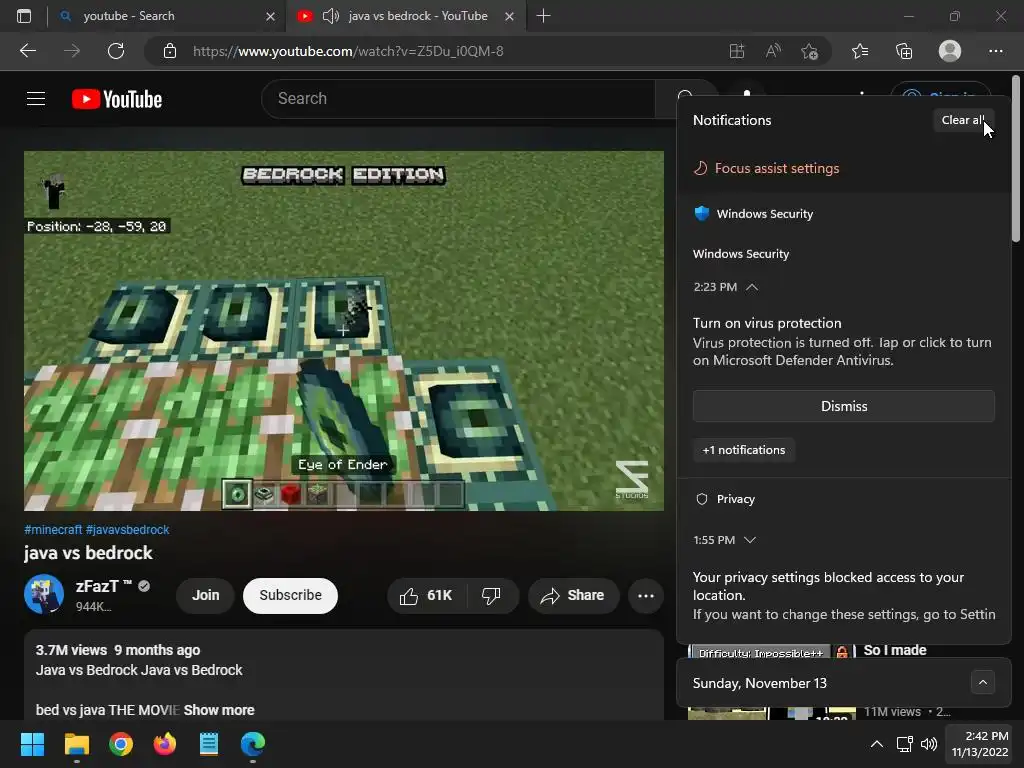1024x768 pixels.
Task: Click the Windows Security shield header
Action: [x=754, y=214]
